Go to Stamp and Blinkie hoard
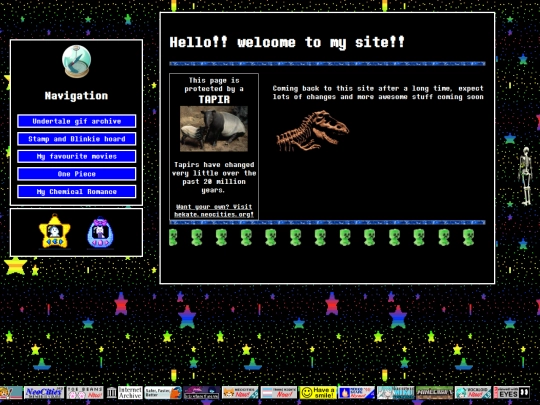The width and height of the screenshot is (540, 405). [x=76, y=139]
